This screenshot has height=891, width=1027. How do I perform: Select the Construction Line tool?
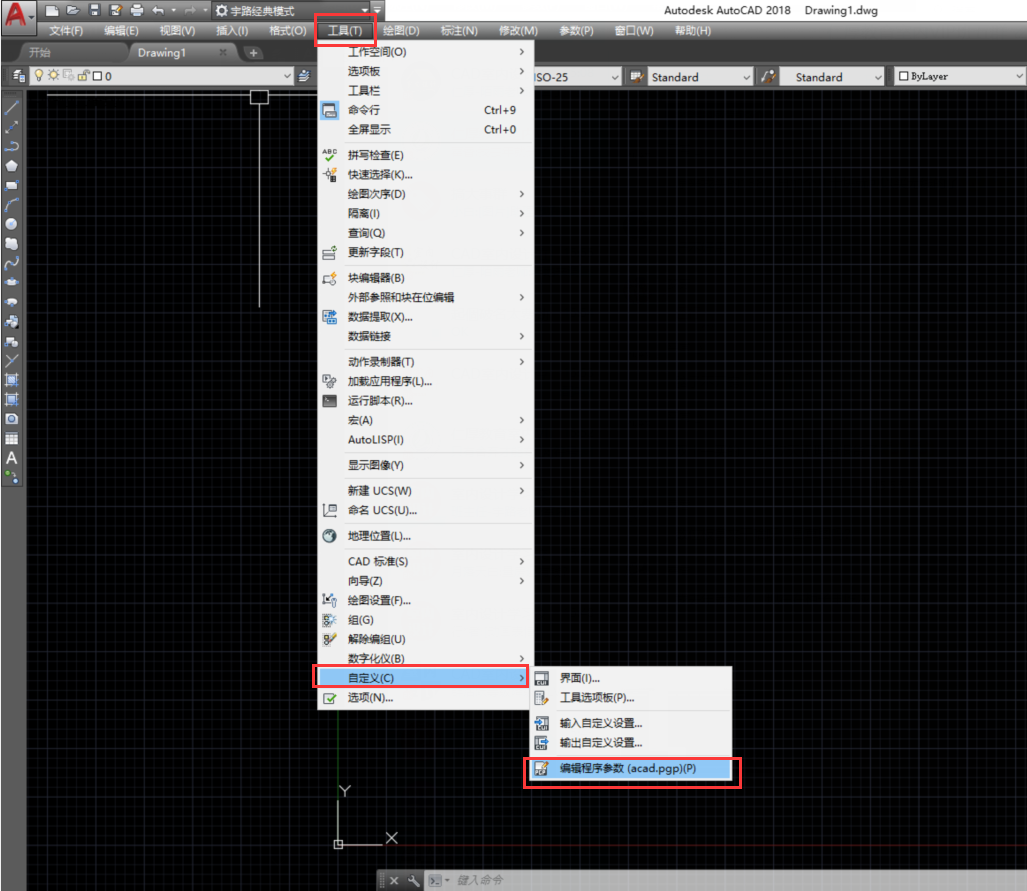tap(12, 127)
